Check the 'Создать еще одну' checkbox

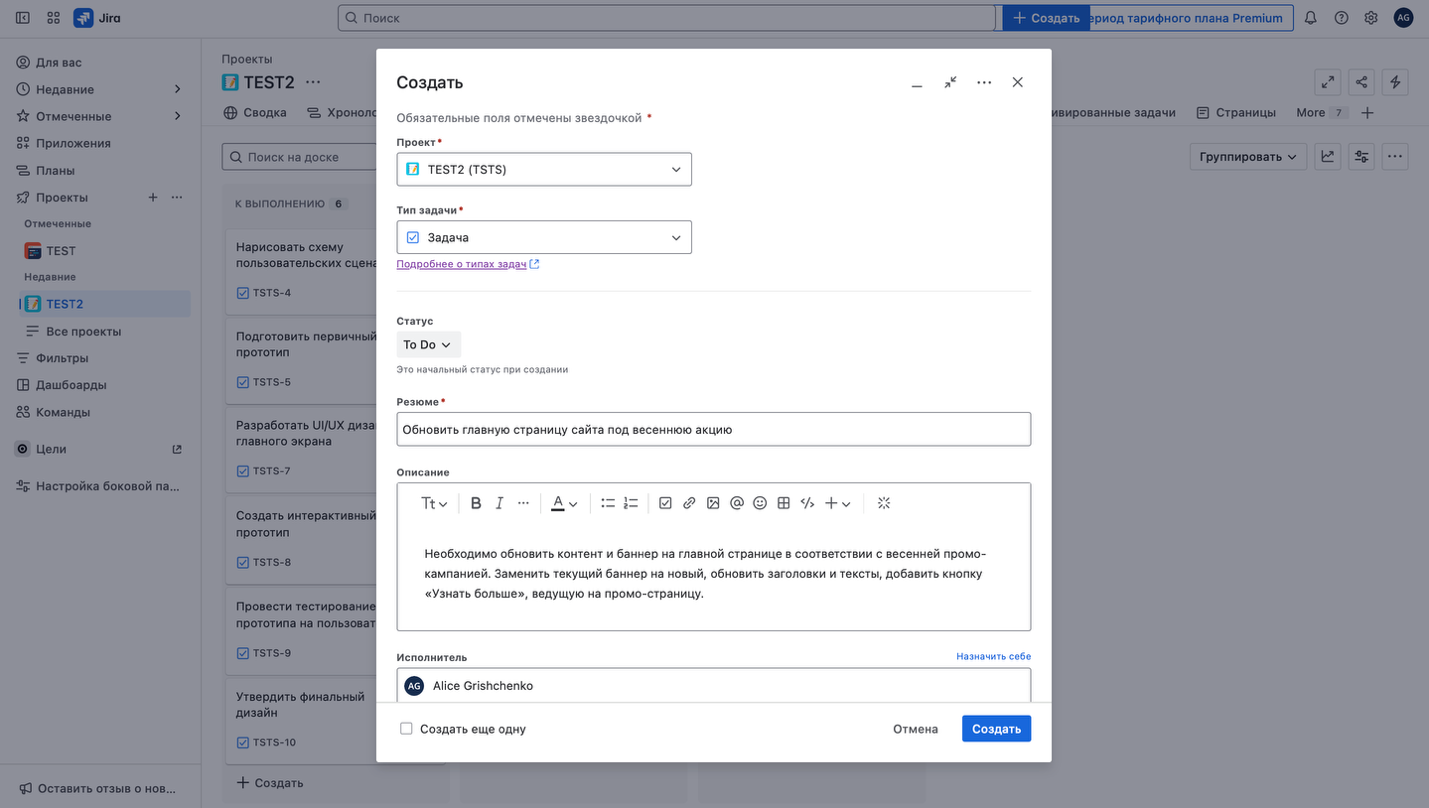406,729
